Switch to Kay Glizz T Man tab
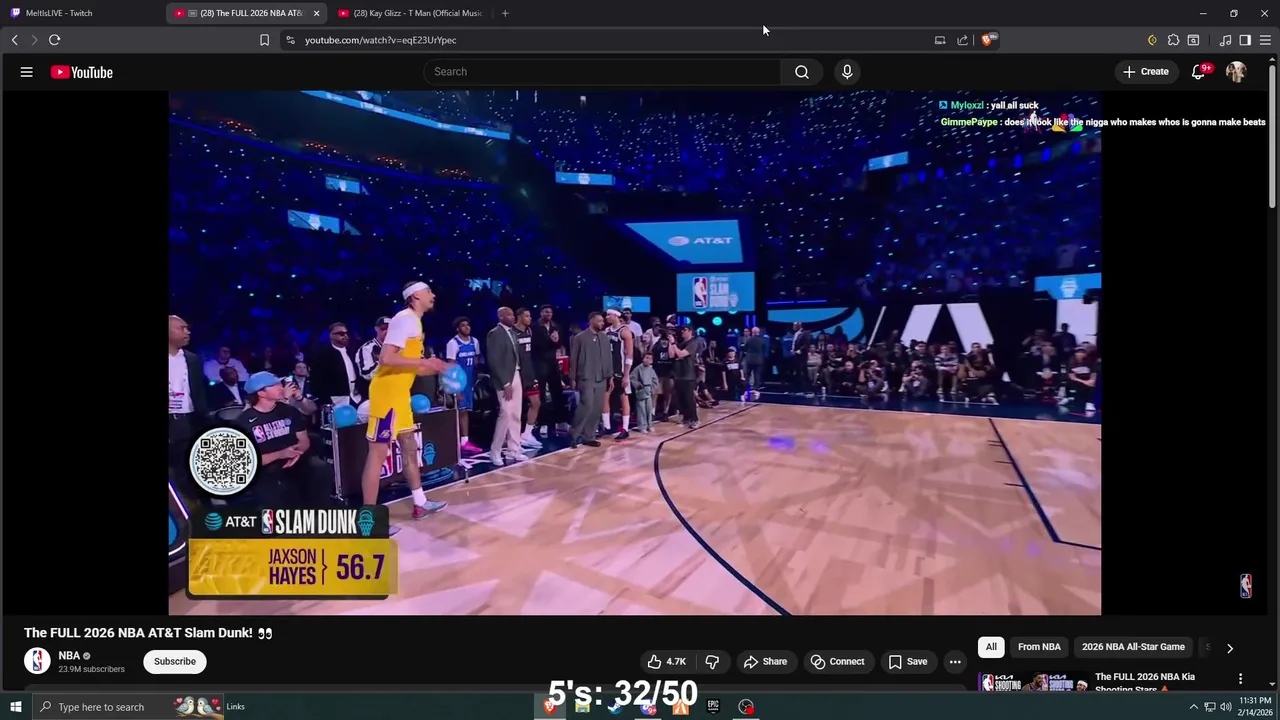Screen dimensions: 1280x720 pos(410,13)
